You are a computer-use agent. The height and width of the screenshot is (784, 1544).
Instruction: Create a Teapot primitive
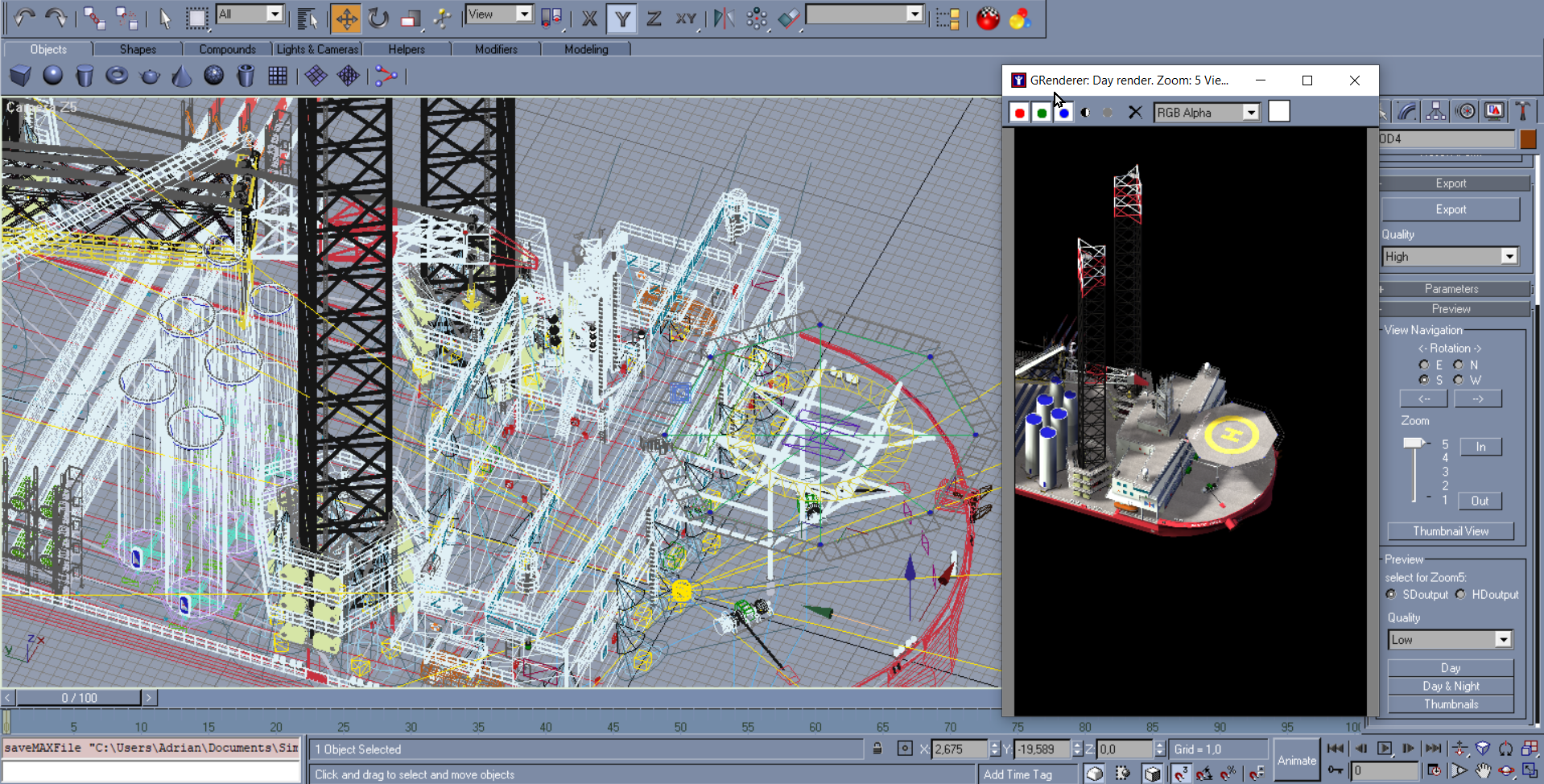[x=150, y=76]
